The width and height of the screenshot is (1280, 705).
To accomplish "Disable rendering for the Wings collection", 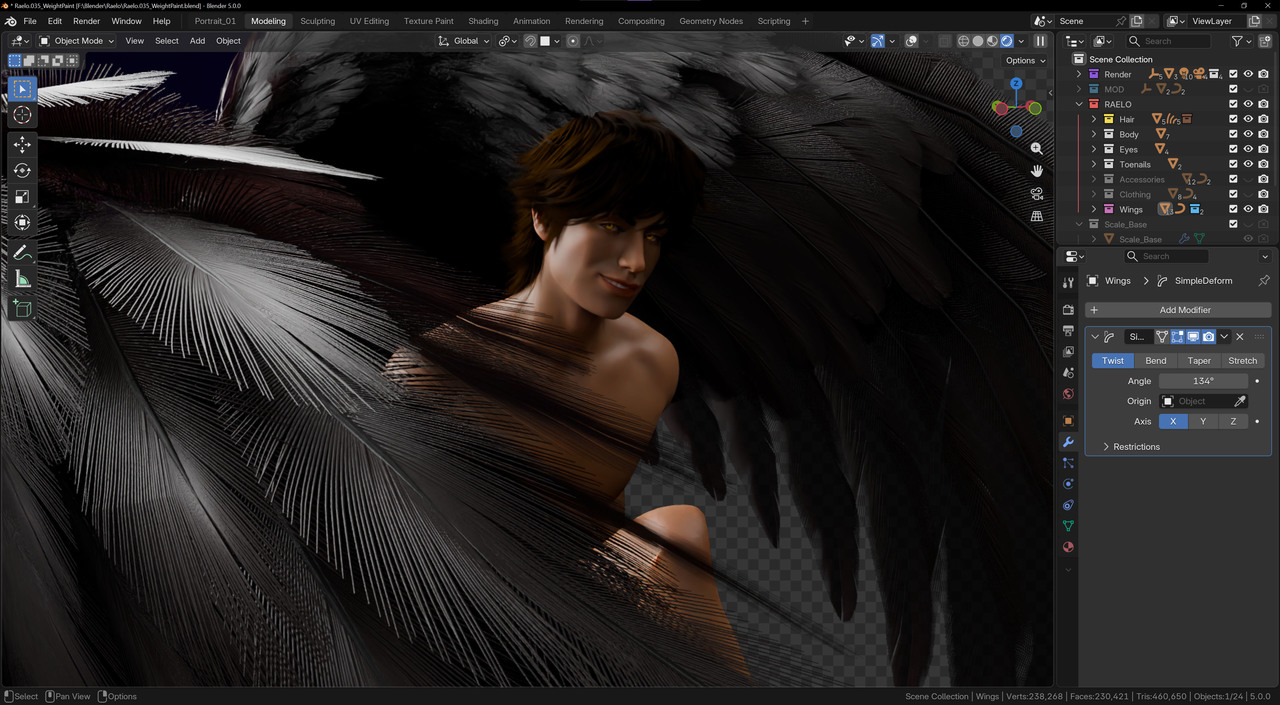I will click(x=1263, y=209).
